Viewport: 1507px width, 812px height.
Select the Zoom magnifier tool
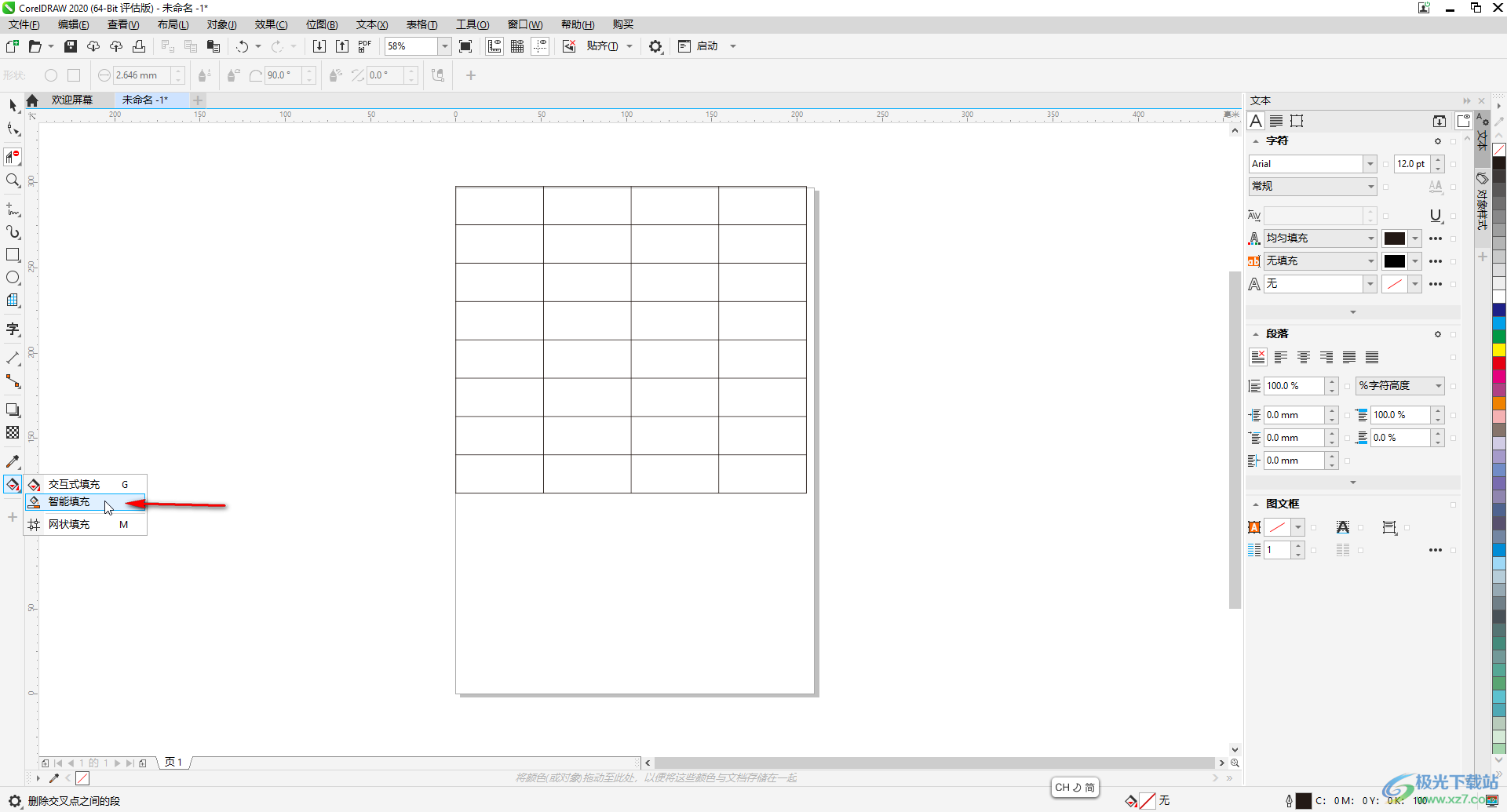pos(13,180)
